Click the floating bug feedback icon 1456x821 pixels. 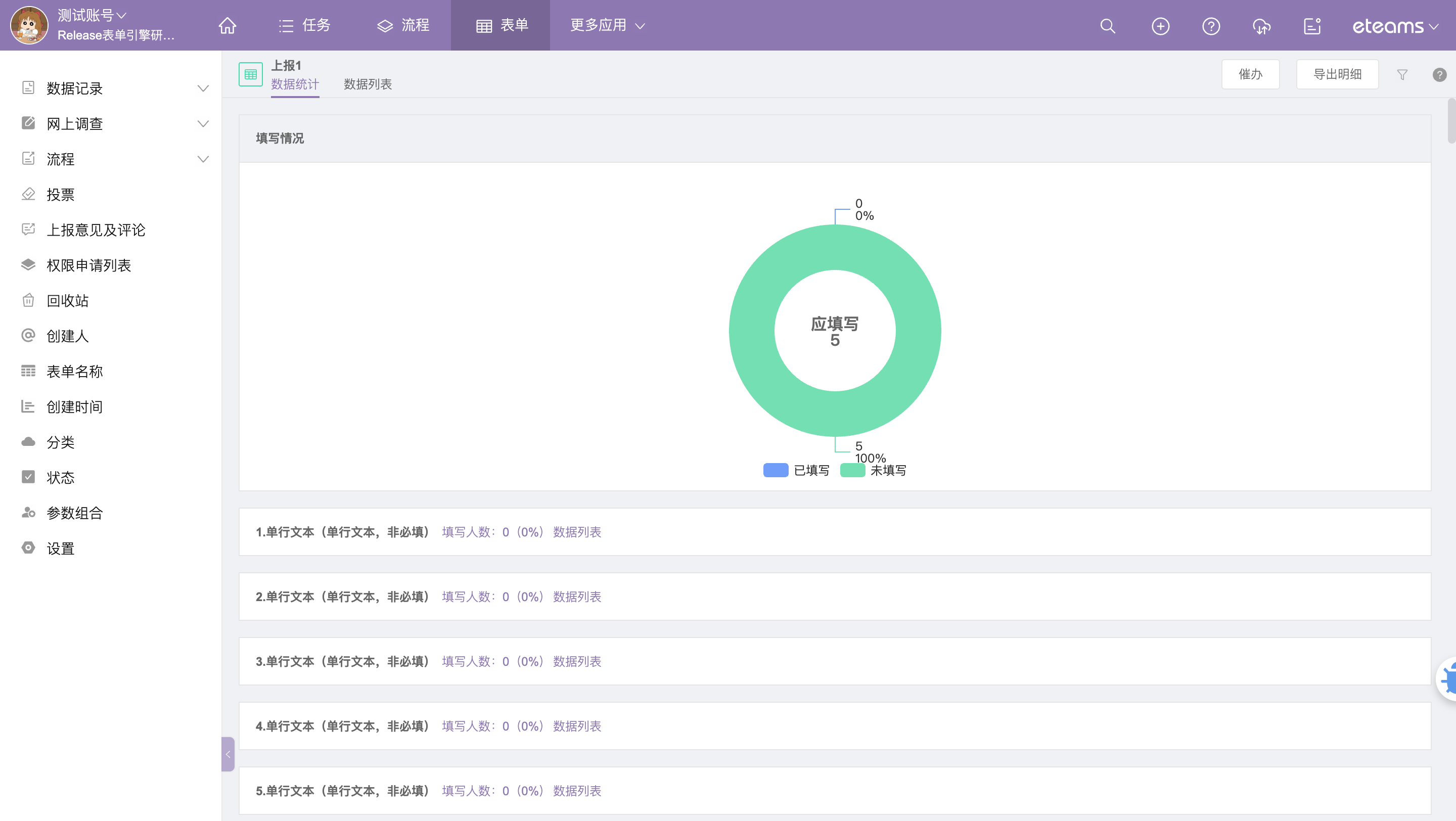click(x=1446, y=679)
